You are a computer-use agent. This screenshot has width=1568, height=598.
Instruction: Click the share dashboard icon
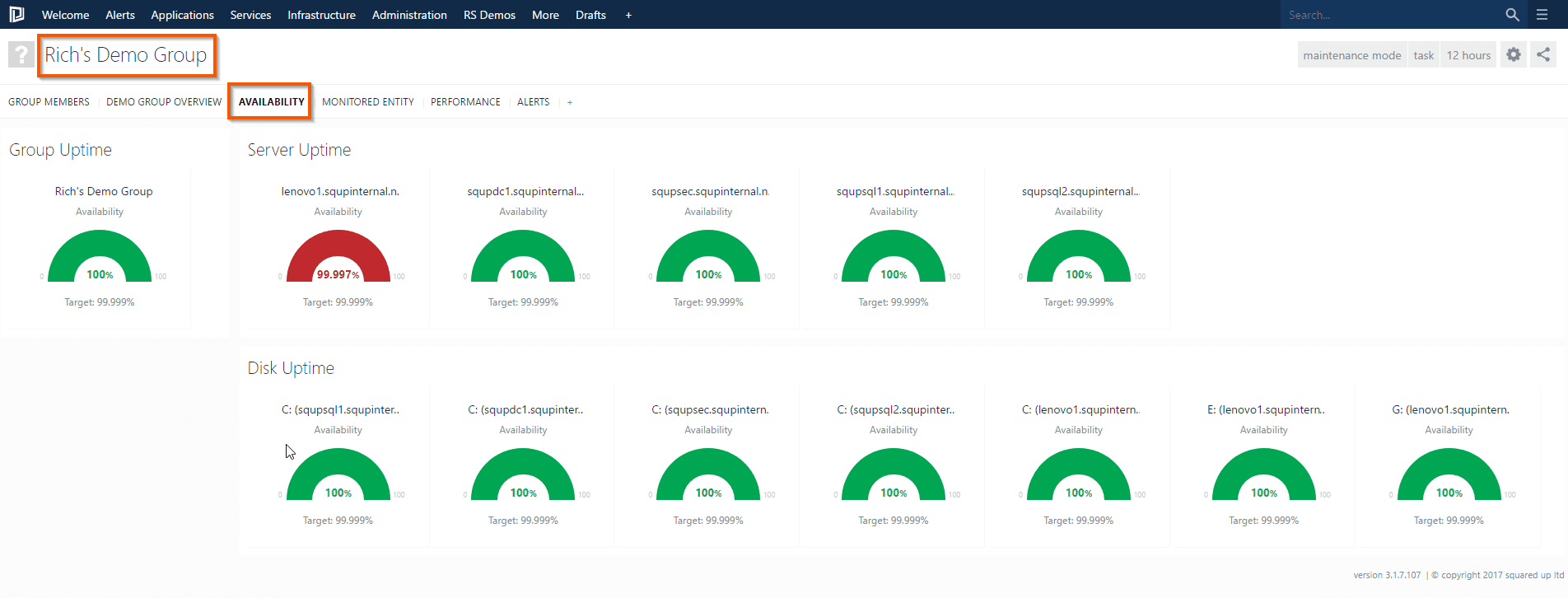point(1543,55)
